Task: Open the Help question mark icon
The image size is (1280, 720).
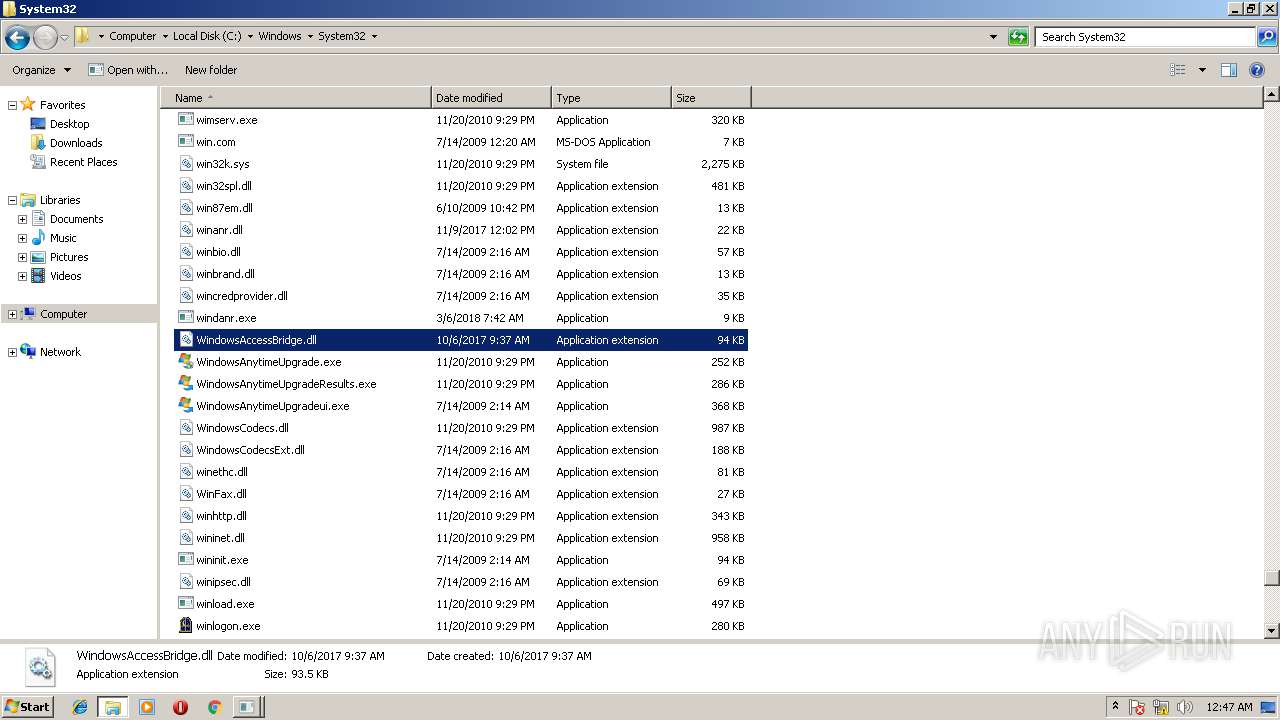Action: point(1257,70)
